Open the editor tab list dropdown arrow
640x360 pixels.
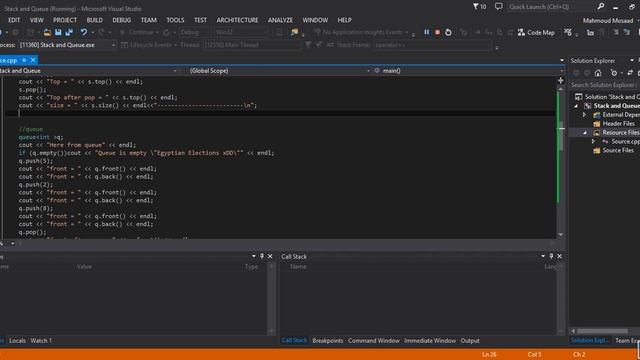coord(562,60)
